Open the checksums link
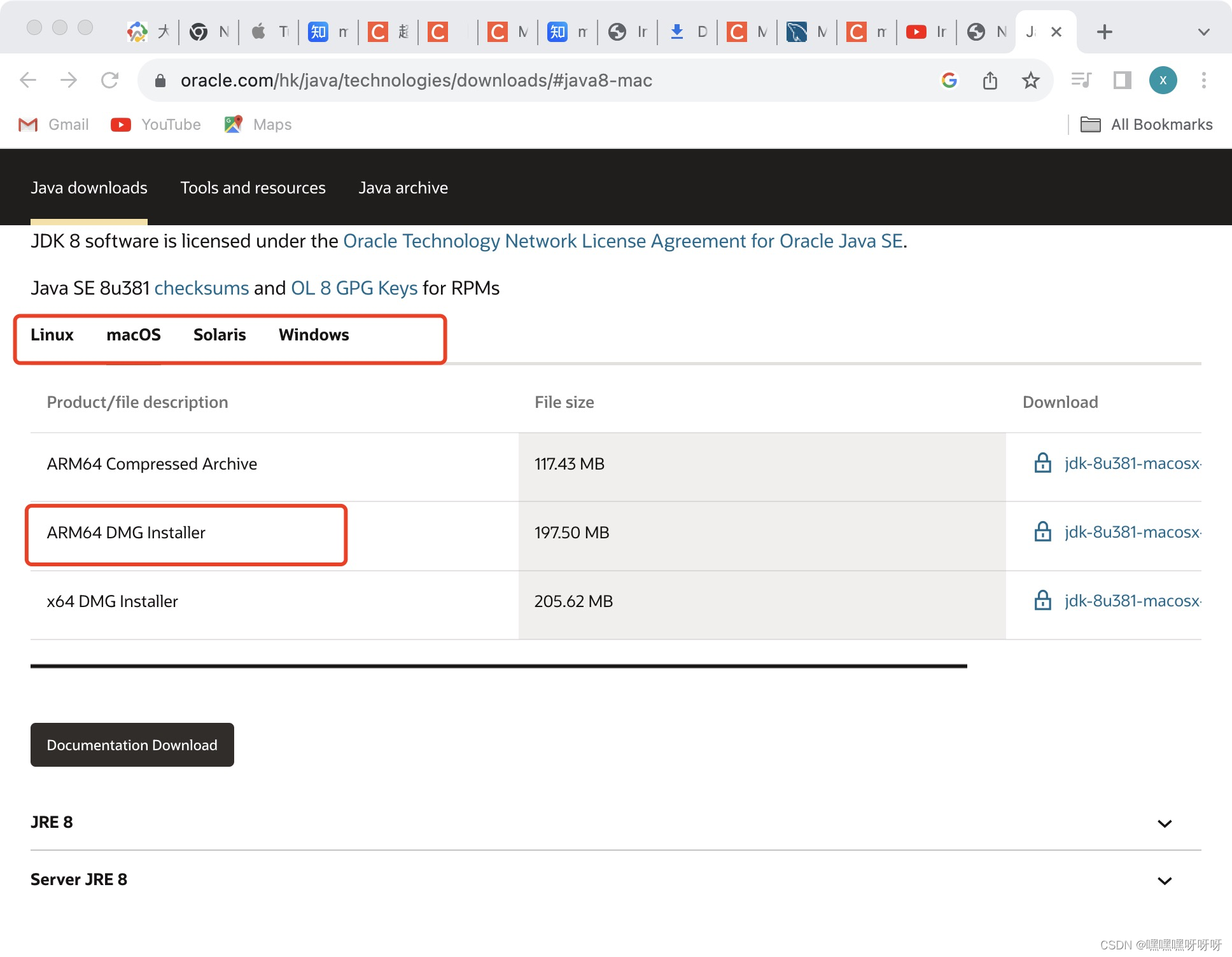The height and width of the screenshot is (957, 1232). click(201, 288)
